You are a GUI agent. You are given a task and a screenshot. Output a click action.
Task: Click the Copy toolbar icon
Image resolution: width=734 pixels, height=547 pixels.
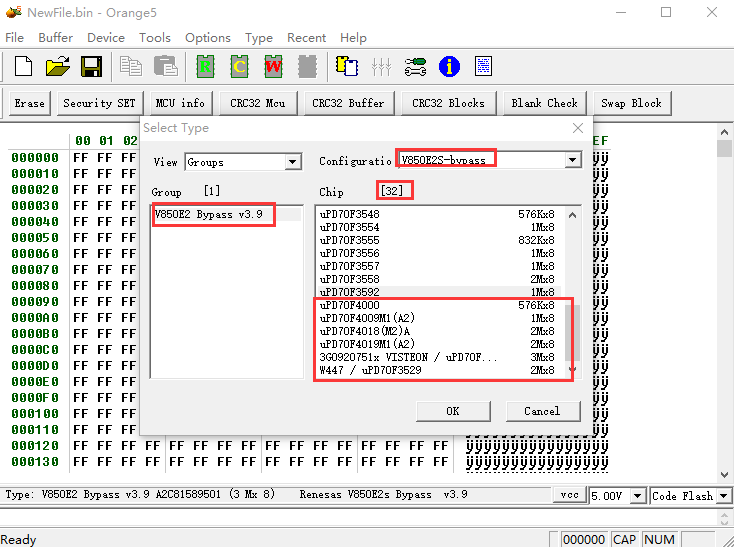pos(131,66)
